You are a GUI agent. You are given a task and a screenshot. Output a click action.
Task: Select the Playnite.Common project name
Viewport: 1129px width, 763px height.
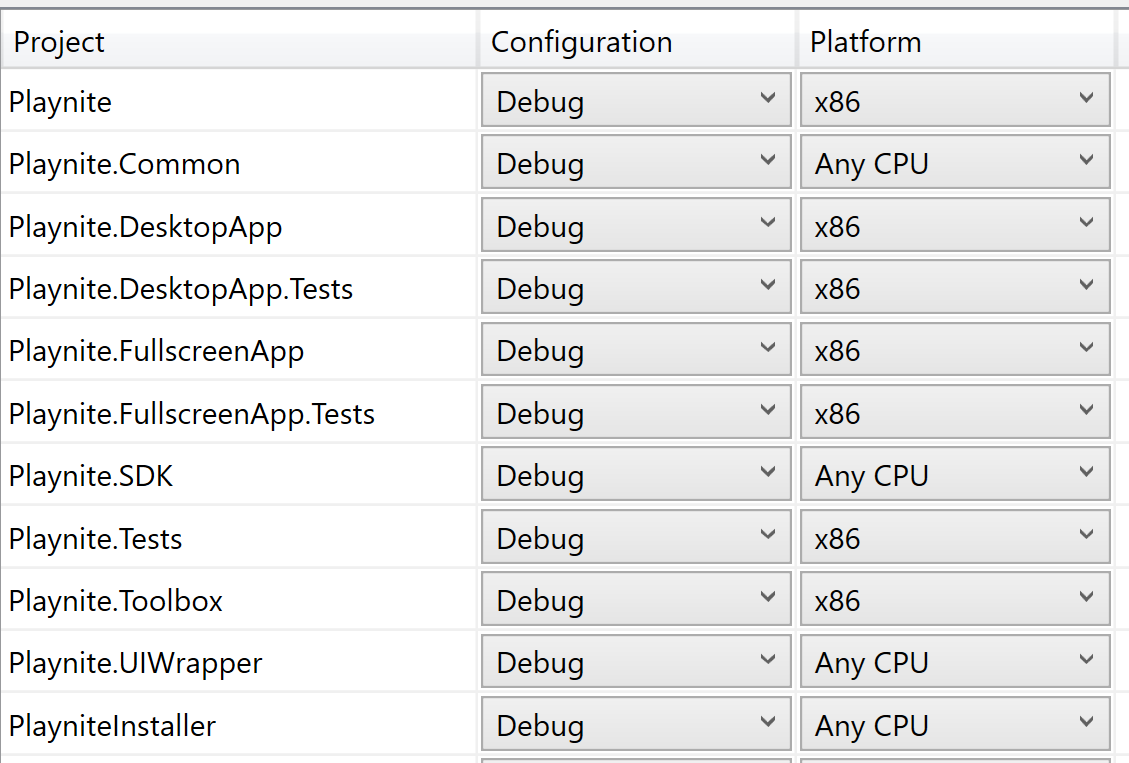125,164
